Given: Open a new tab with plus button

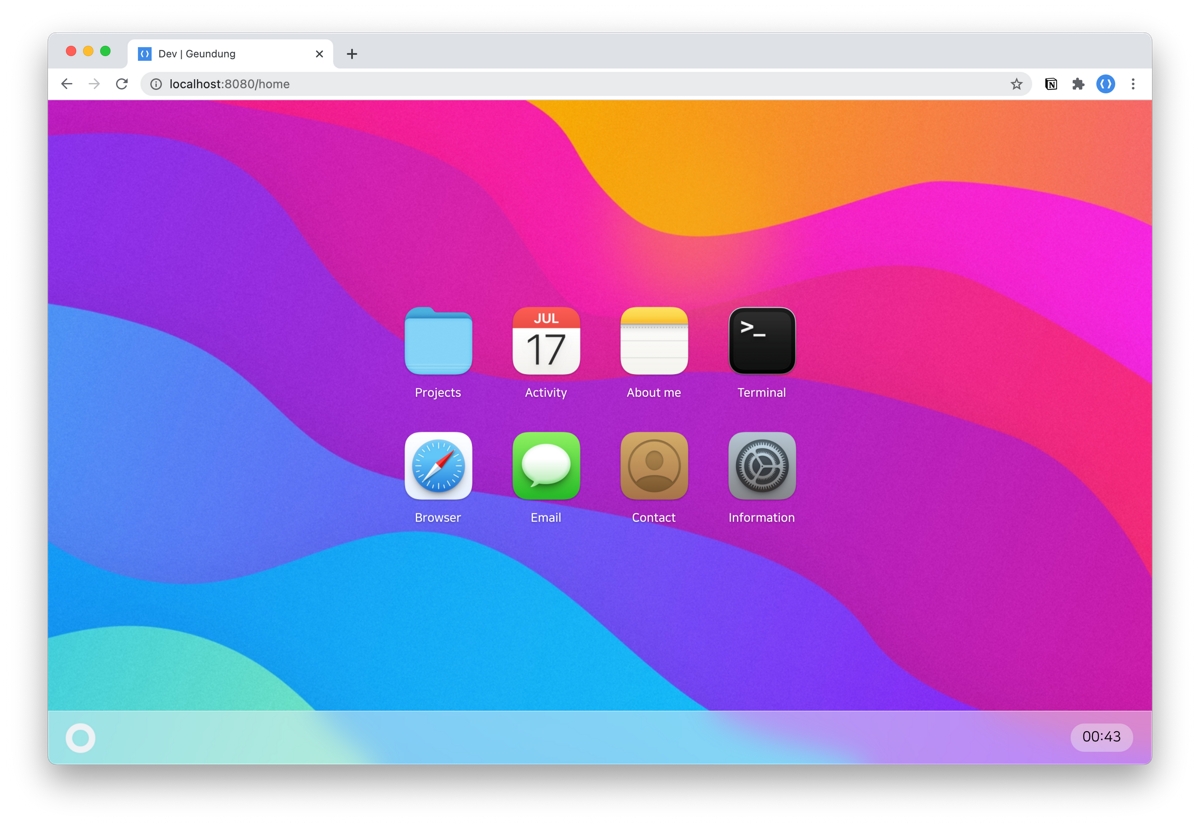Looking at the screenshot, I should click(x=352, y=54).
